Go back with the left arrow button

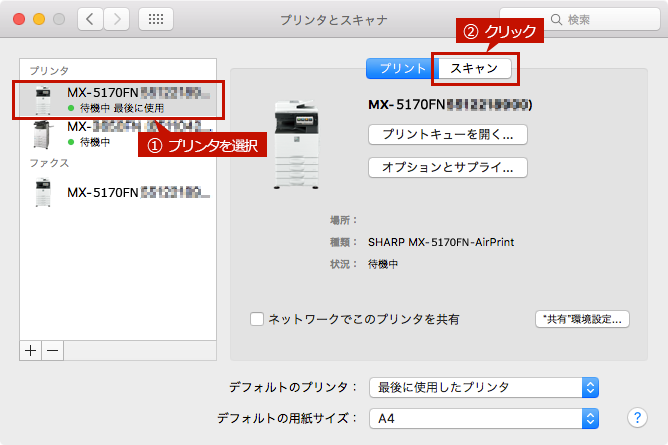coord(90,19)
